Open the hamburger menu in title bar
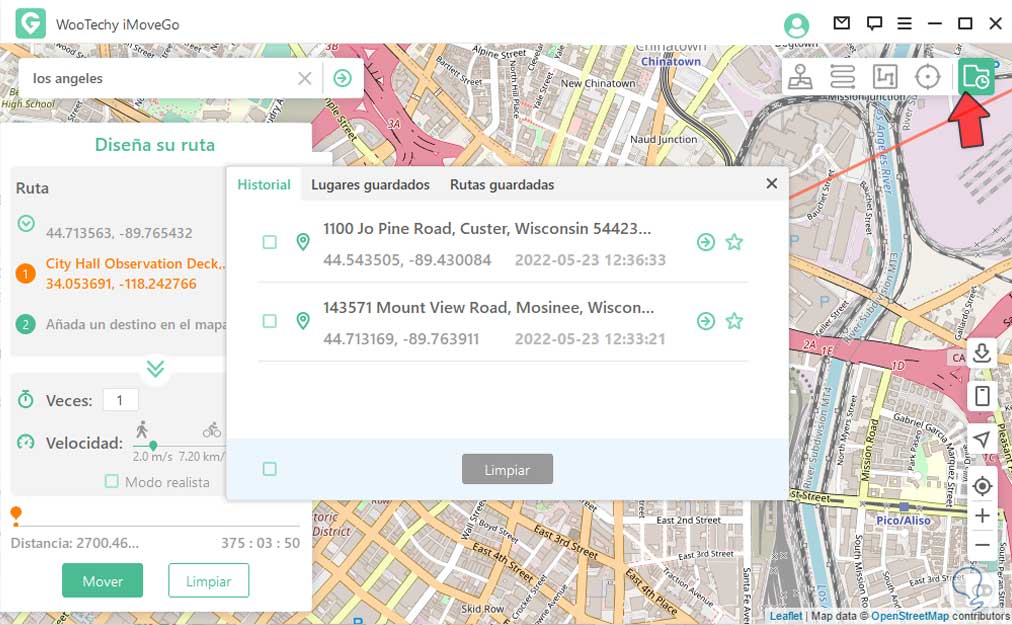 [x=904, y=24]
